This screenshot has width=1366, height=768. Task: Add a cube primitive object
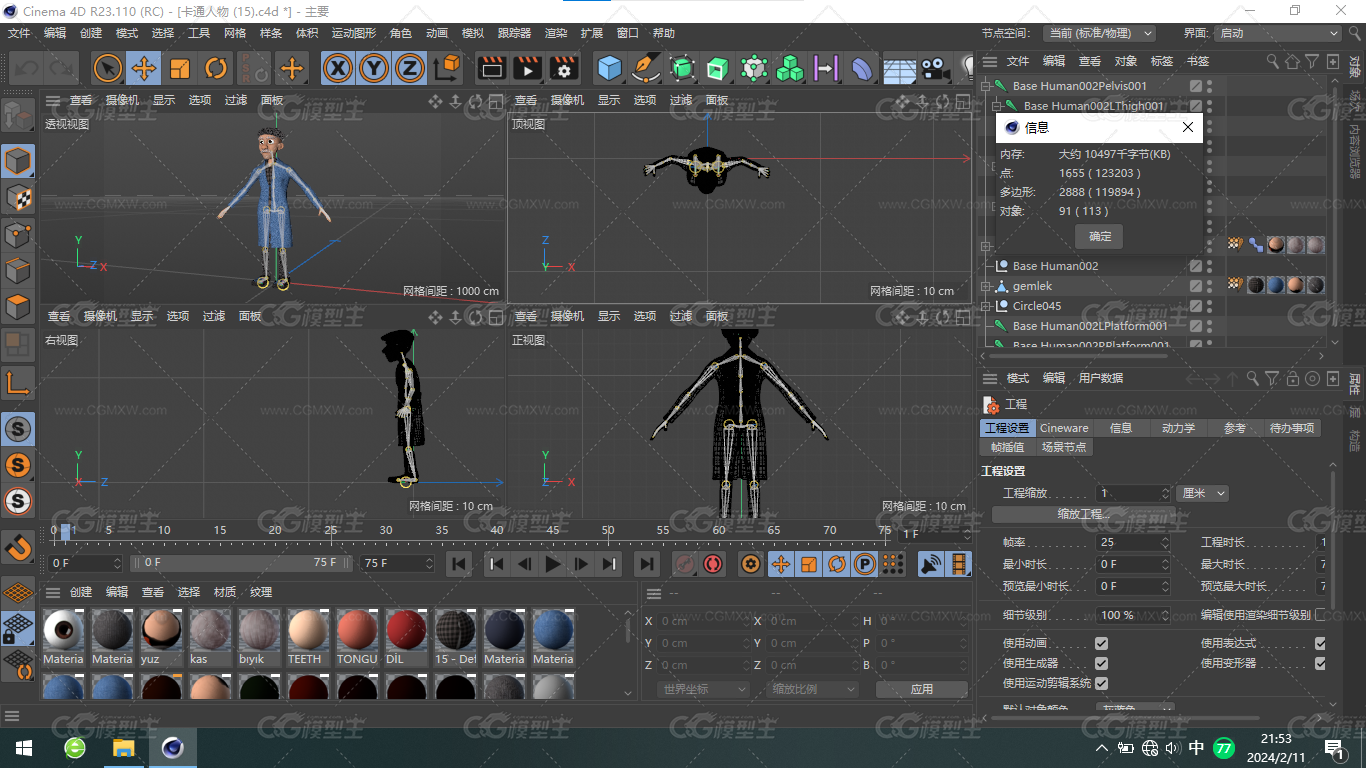(x=609, y=68)
